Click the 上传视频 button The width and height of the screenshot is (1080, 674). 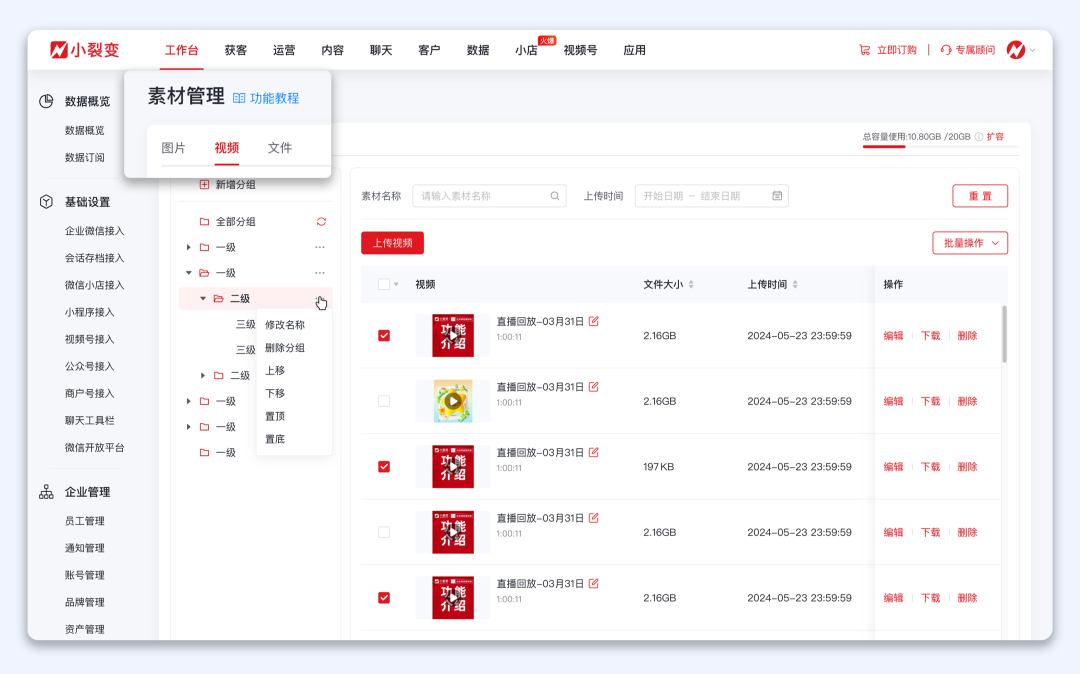392,243
